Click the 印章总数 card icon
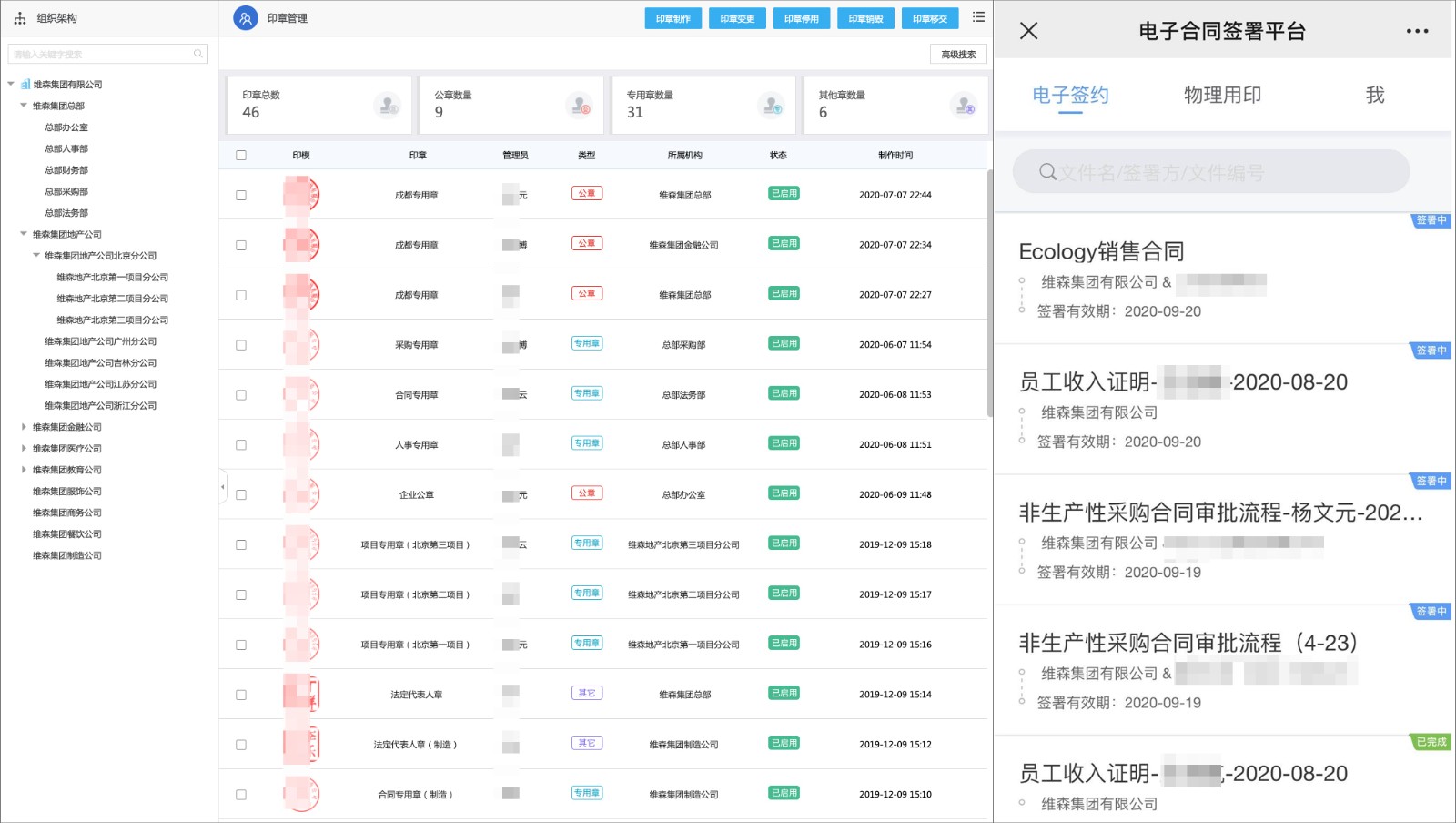Screen dimensions: 1456x823 pos(388,106)
